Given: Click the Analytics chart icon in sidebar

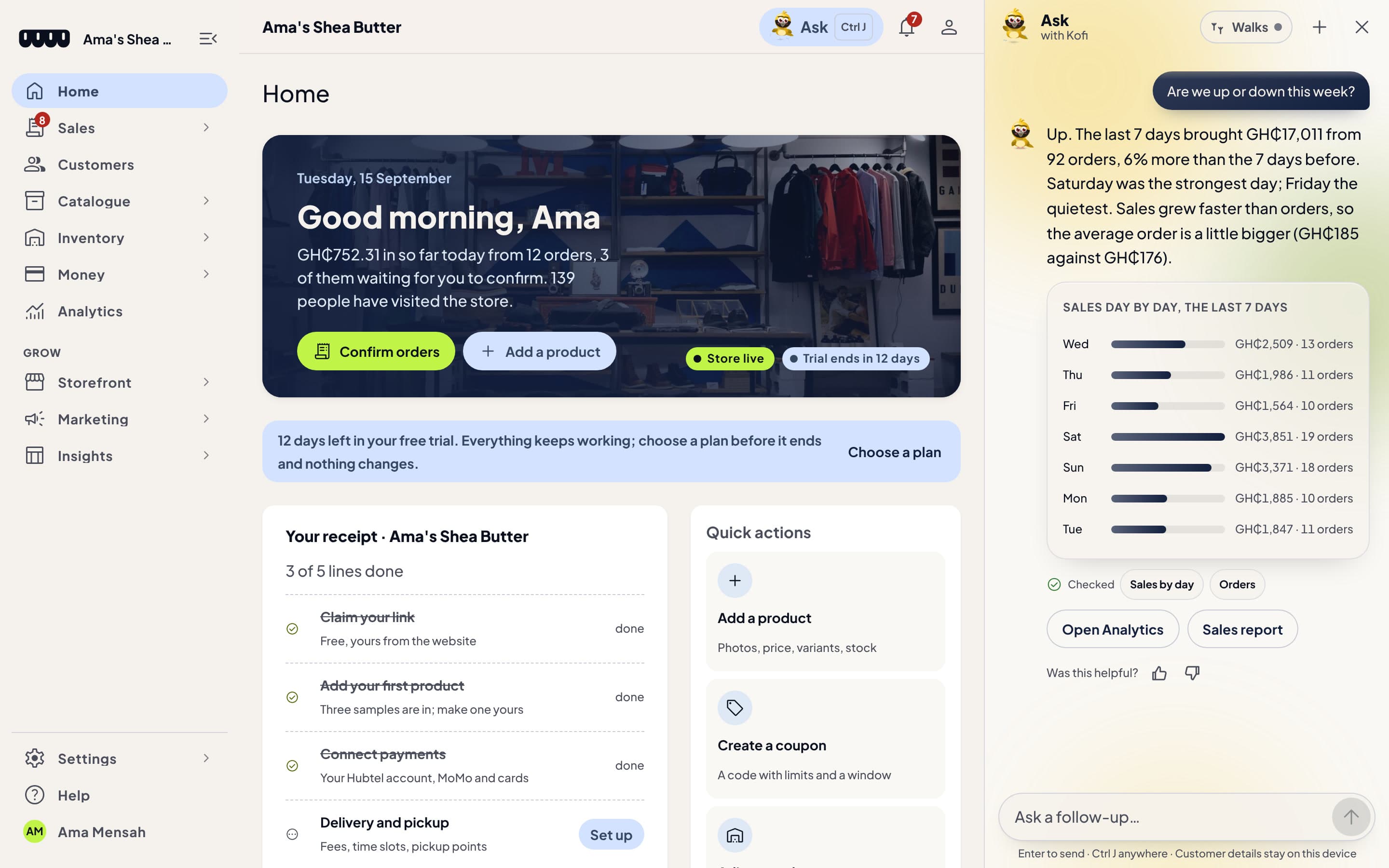Looking at the screenshot, I should 34,311.
